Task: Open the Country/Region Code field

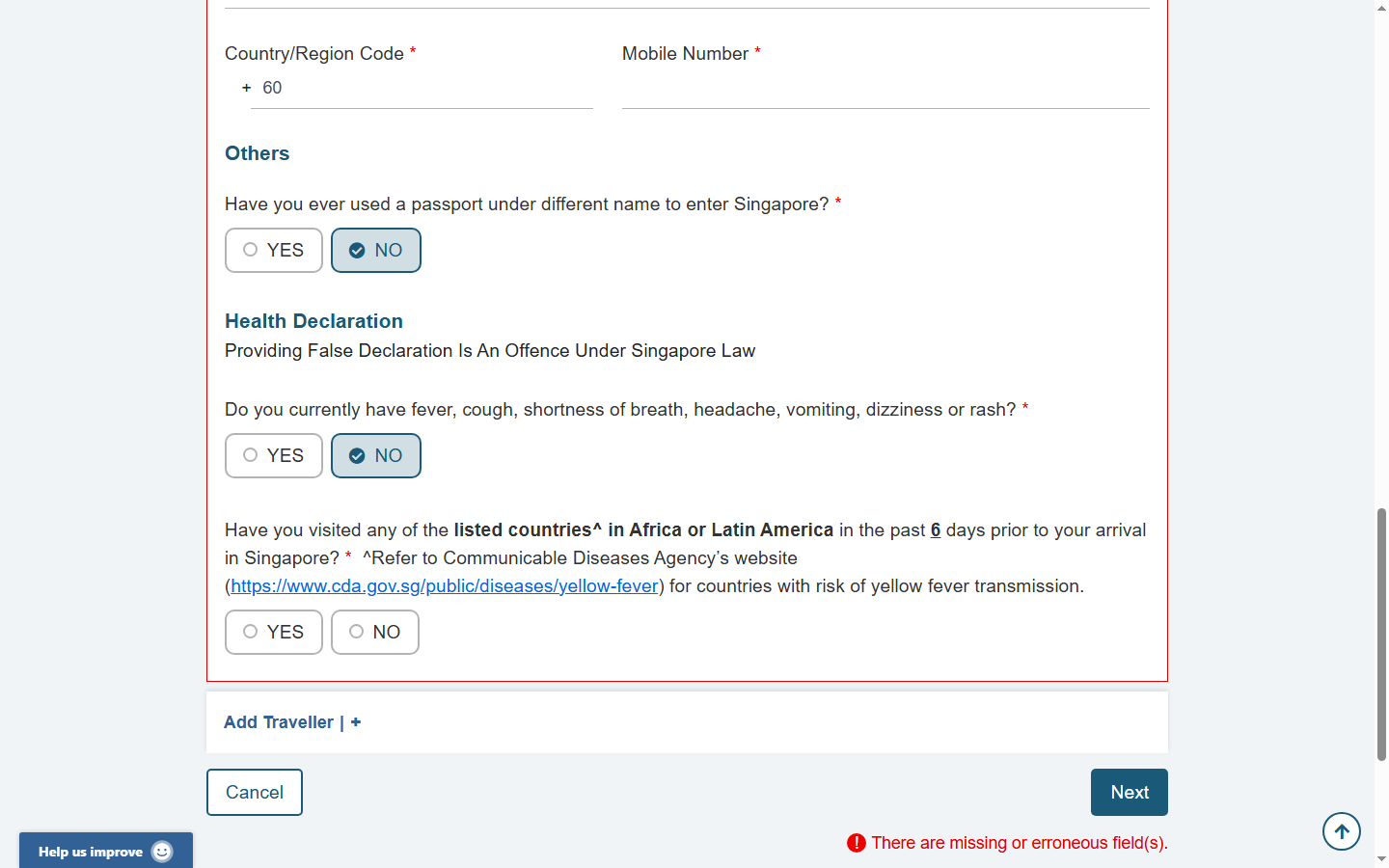Action: point(421,89)
